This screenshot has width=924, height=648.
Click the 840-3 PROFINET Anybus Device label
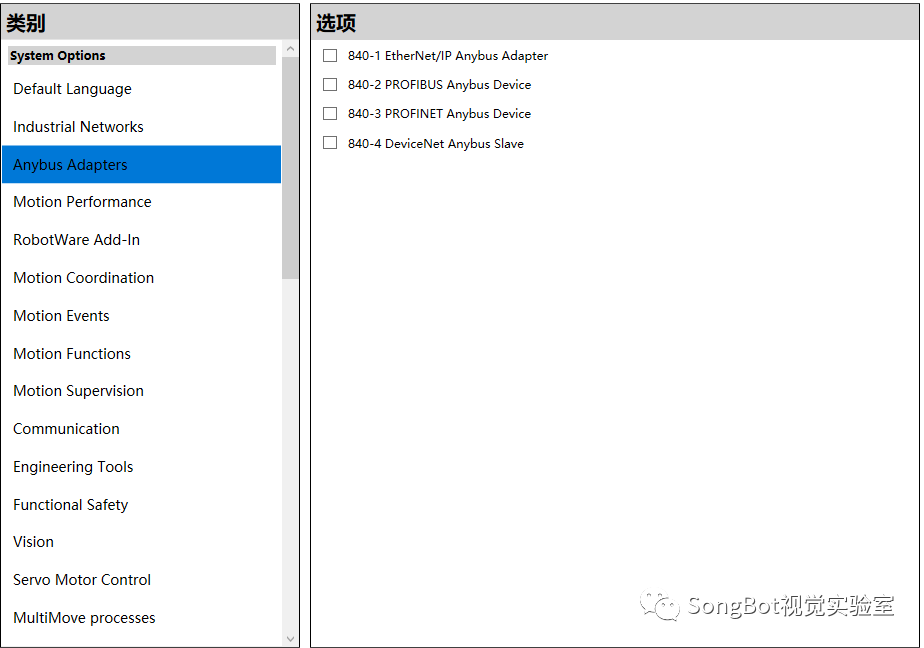tap(439, 113)
